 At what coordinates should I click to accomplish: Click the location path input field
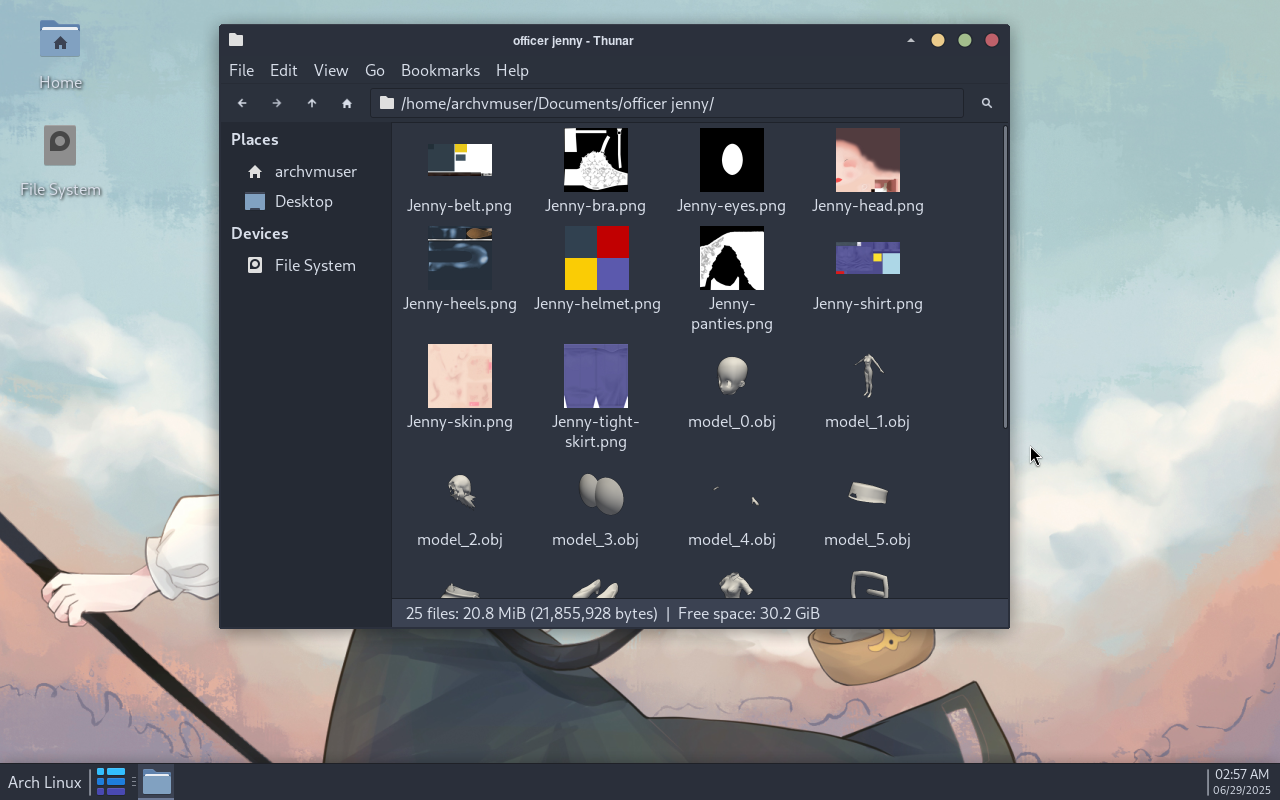[667, 103]
